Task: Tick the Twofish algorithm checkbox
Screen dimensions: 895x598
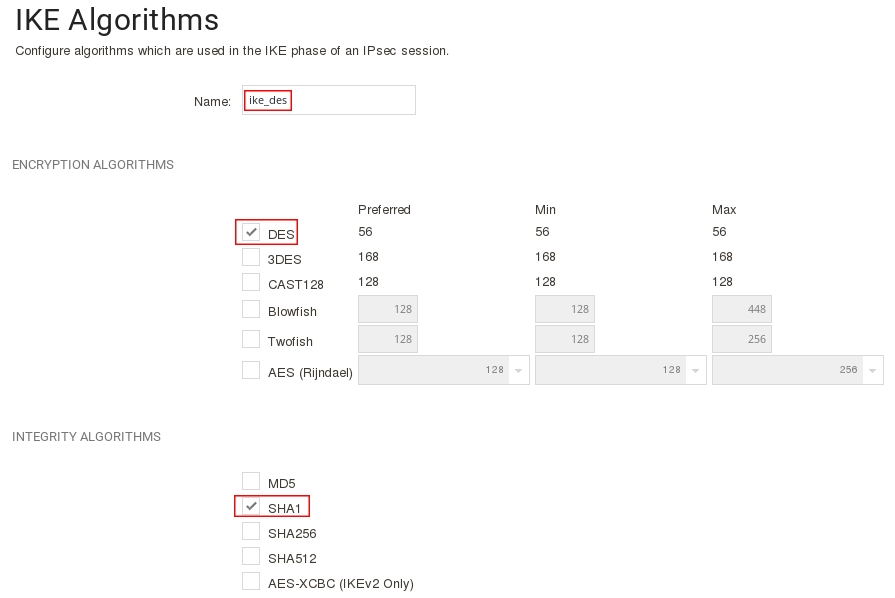Action: pyautogui.click(x=251, y=340)
